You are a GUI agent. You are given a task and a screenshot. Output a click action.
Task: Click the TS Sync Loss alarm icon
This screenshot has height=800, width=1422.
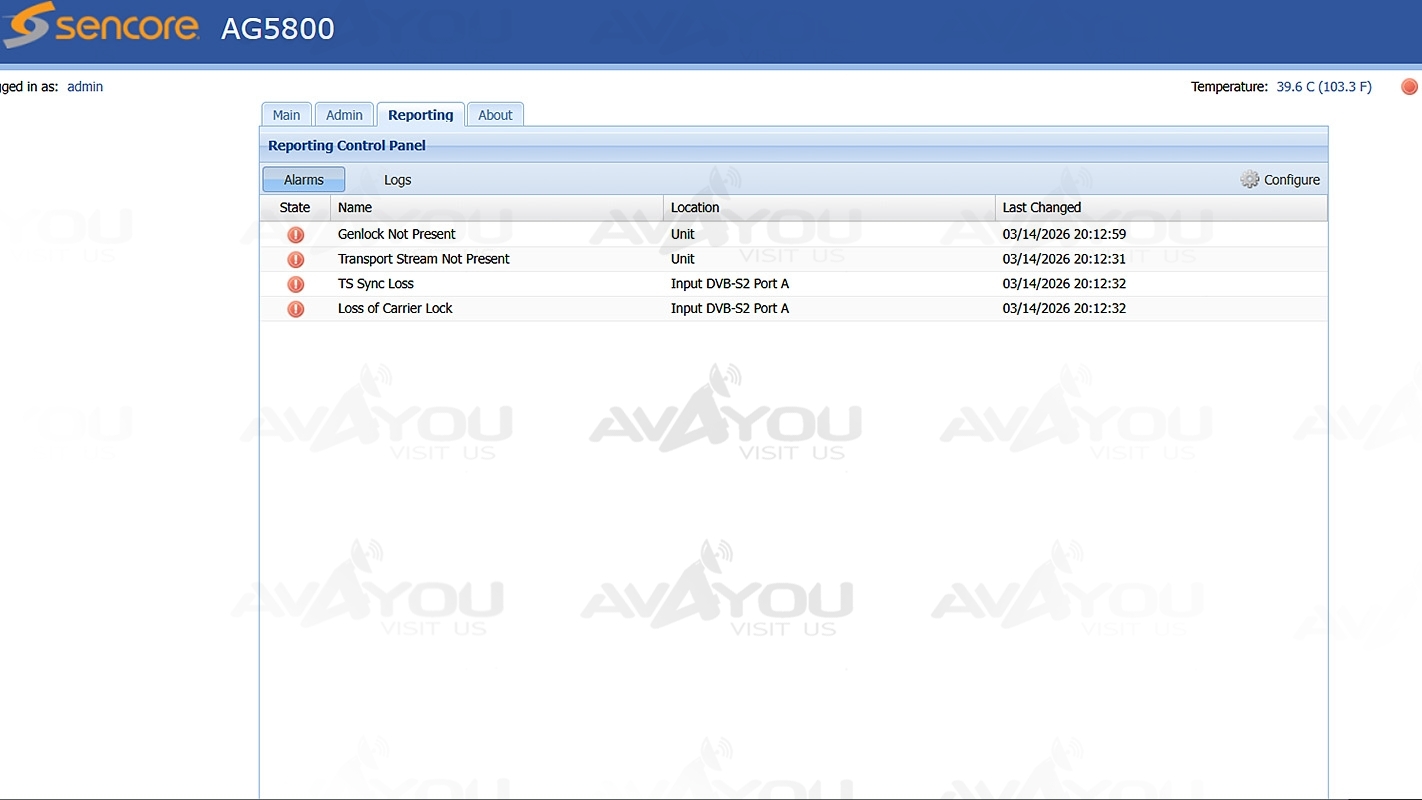tap(295, 284)
